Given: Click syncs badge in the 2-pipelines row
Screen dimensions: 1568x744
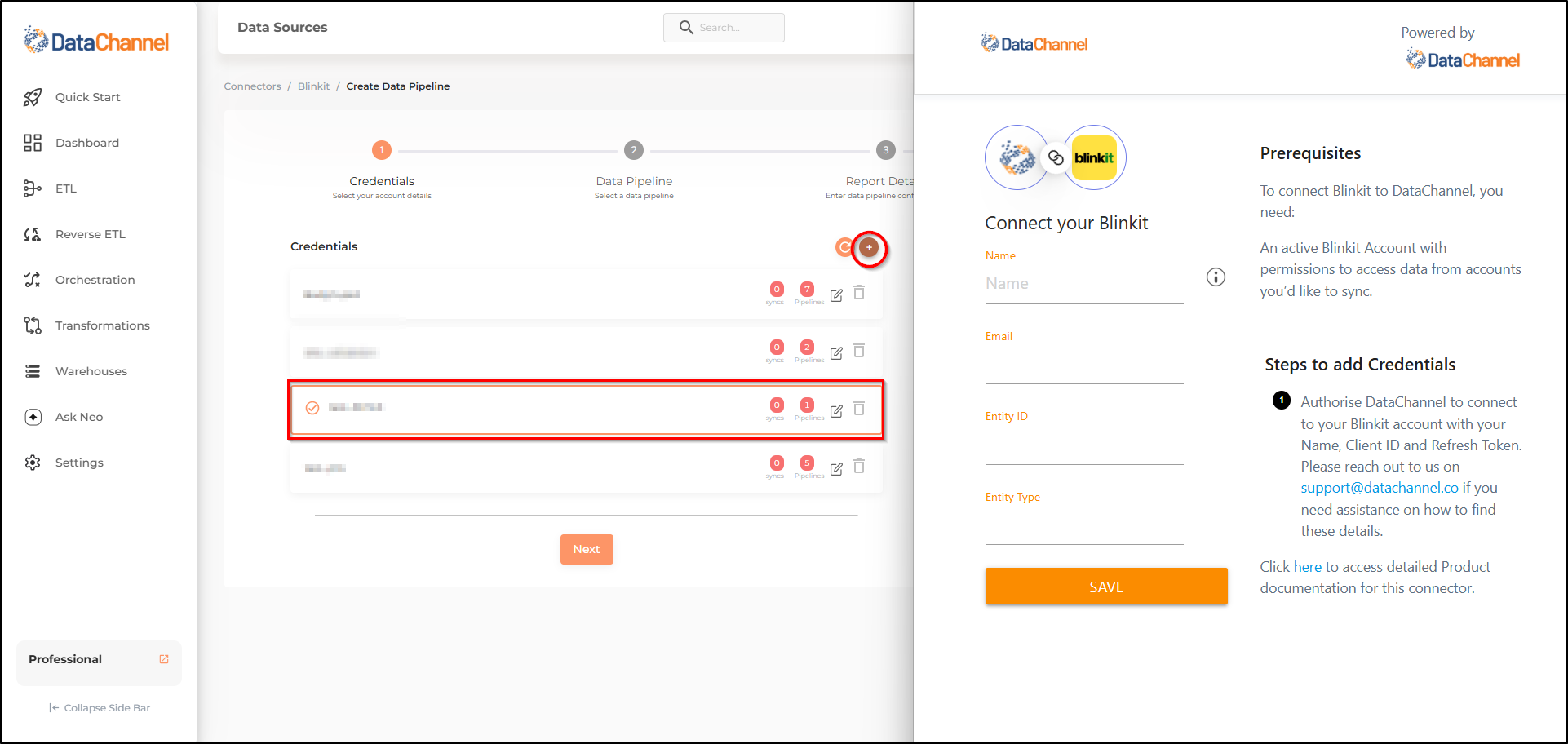Looking at the screenshot, I should 777,348.
